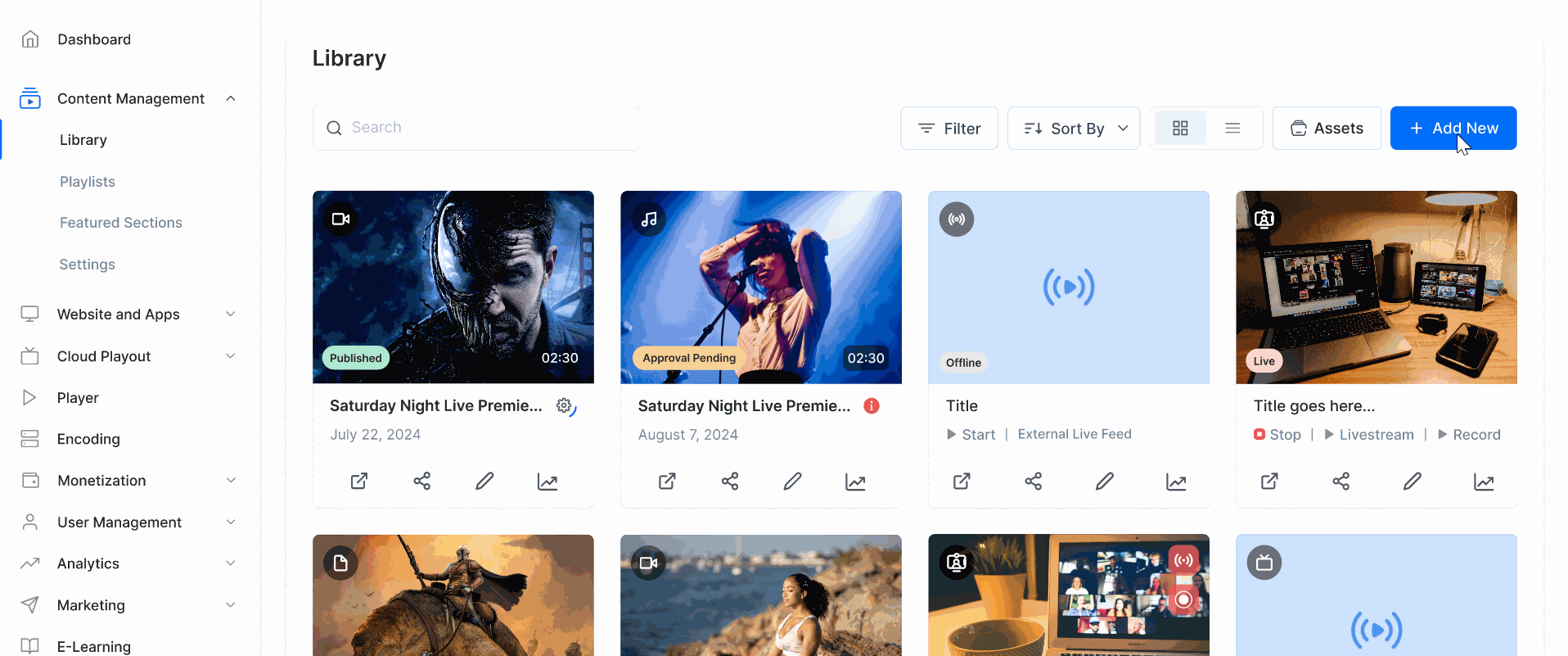Click the Add New button
Image resolution: width=1568 pixels, height=656 pixels.
(1453, 128)
